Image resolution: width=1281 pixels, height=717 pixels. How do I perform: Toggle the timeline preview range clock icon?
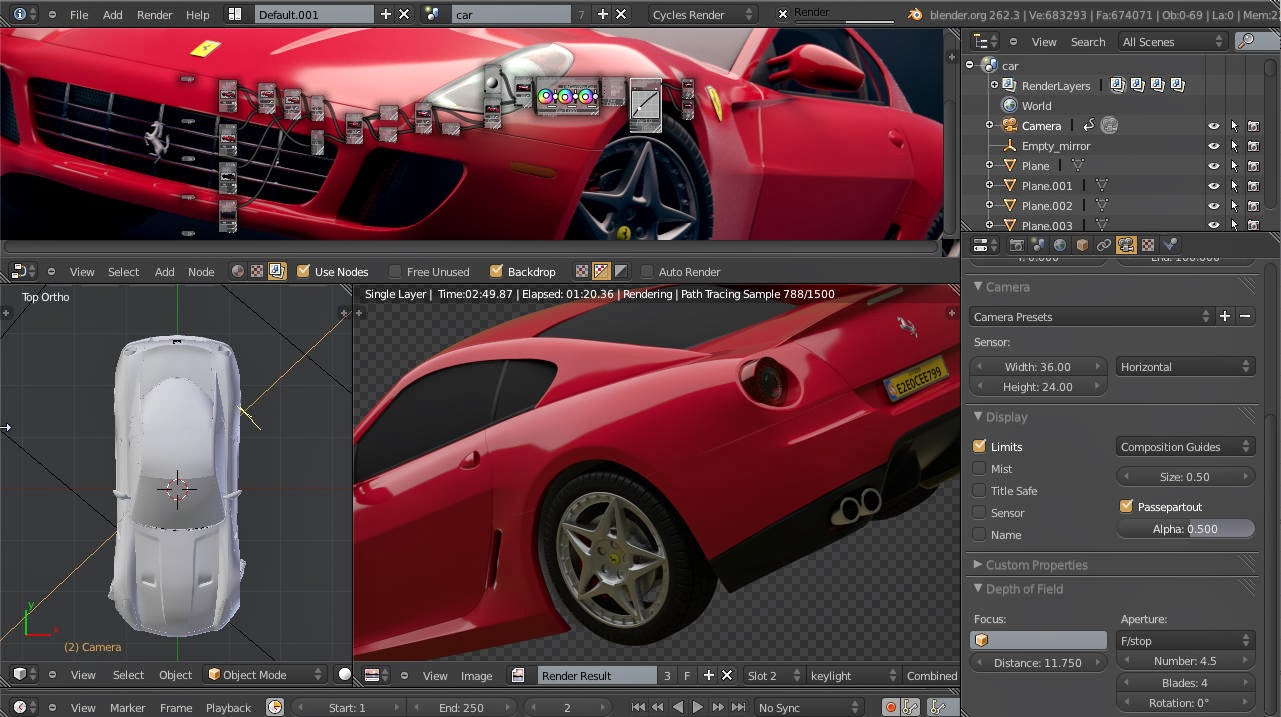pos(275,707)
